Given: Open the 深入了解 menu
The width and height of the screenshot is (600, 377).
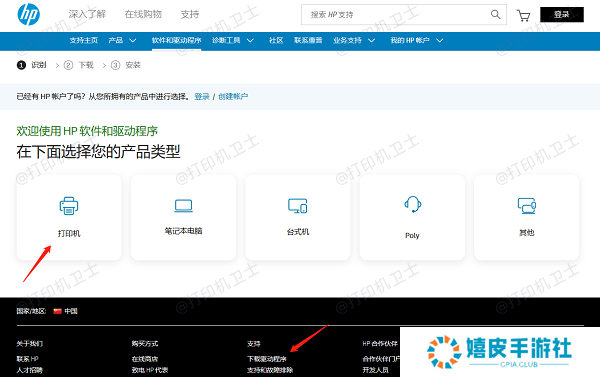Looking at the screenshot, I should click(87, 15).
